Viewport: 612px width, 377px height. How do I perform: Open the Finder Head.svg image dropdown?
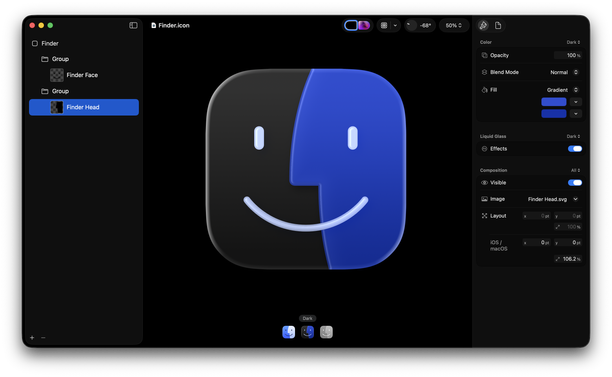[x=553, y=199]
